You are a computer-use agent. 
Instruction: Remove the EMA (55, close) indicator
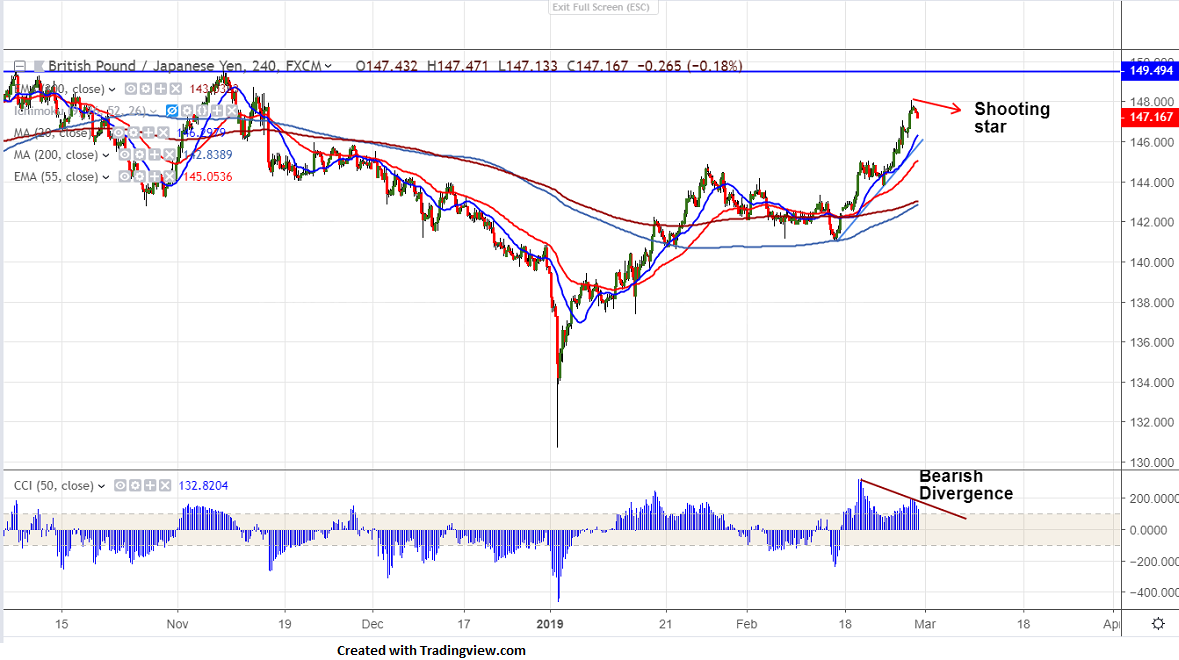pyautogui.click(x=170, y=177)
